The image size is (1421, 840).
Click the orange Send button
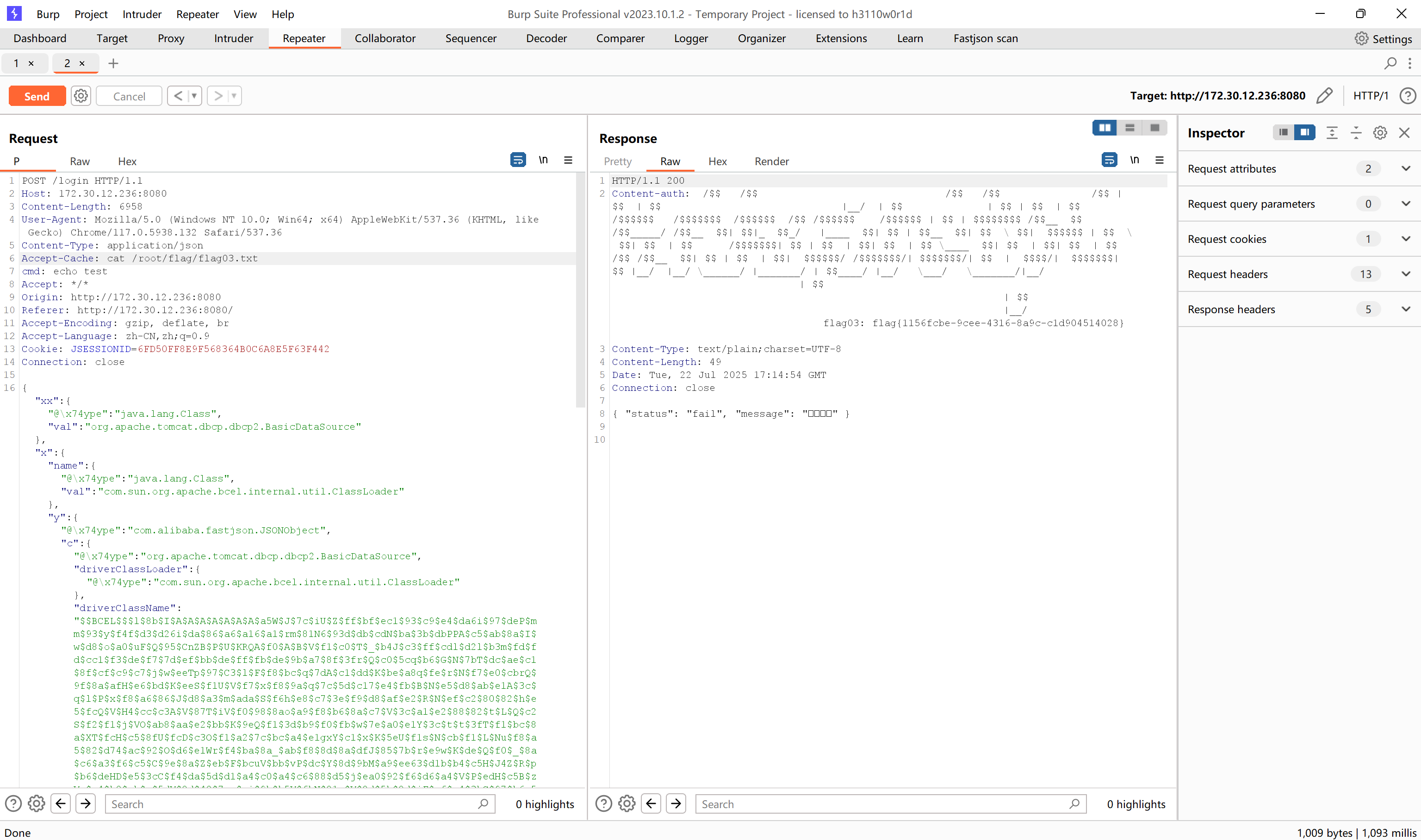(x=37, y=96)
